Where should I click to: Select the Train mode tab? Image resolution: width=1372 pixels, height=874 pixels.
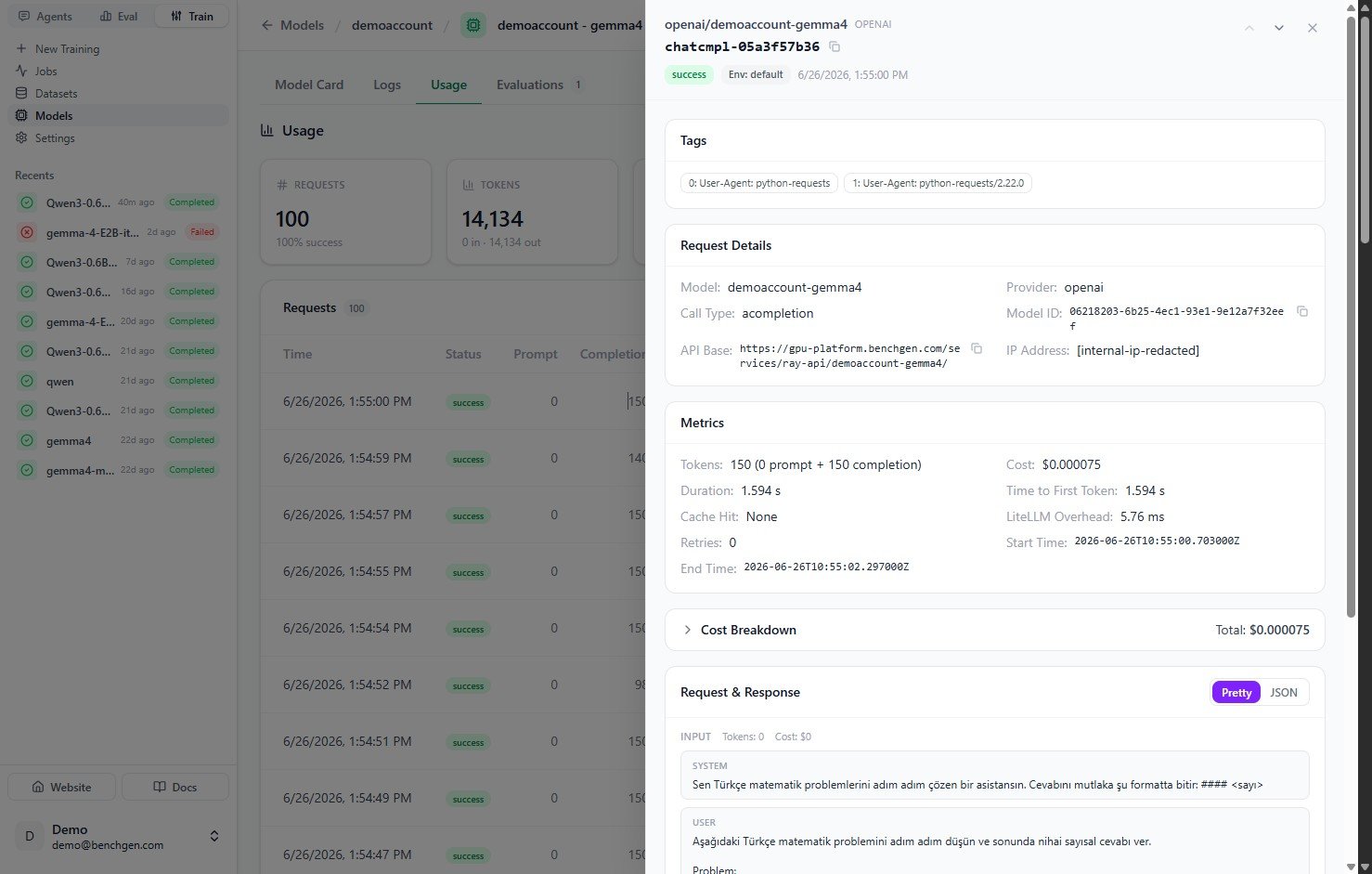191,16
